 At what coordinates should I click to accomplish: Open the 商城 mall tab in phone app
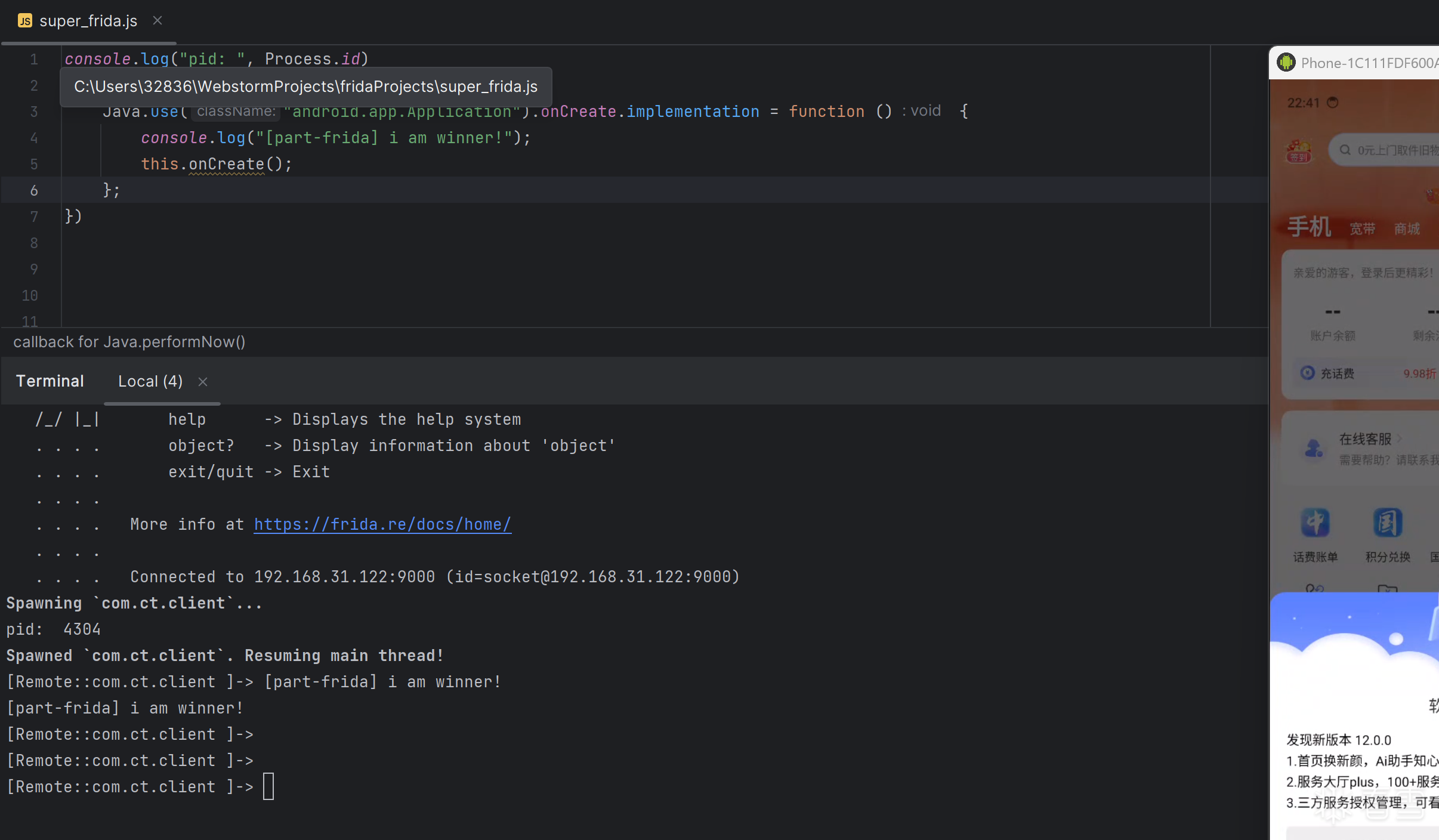[x=1406, y=228]
